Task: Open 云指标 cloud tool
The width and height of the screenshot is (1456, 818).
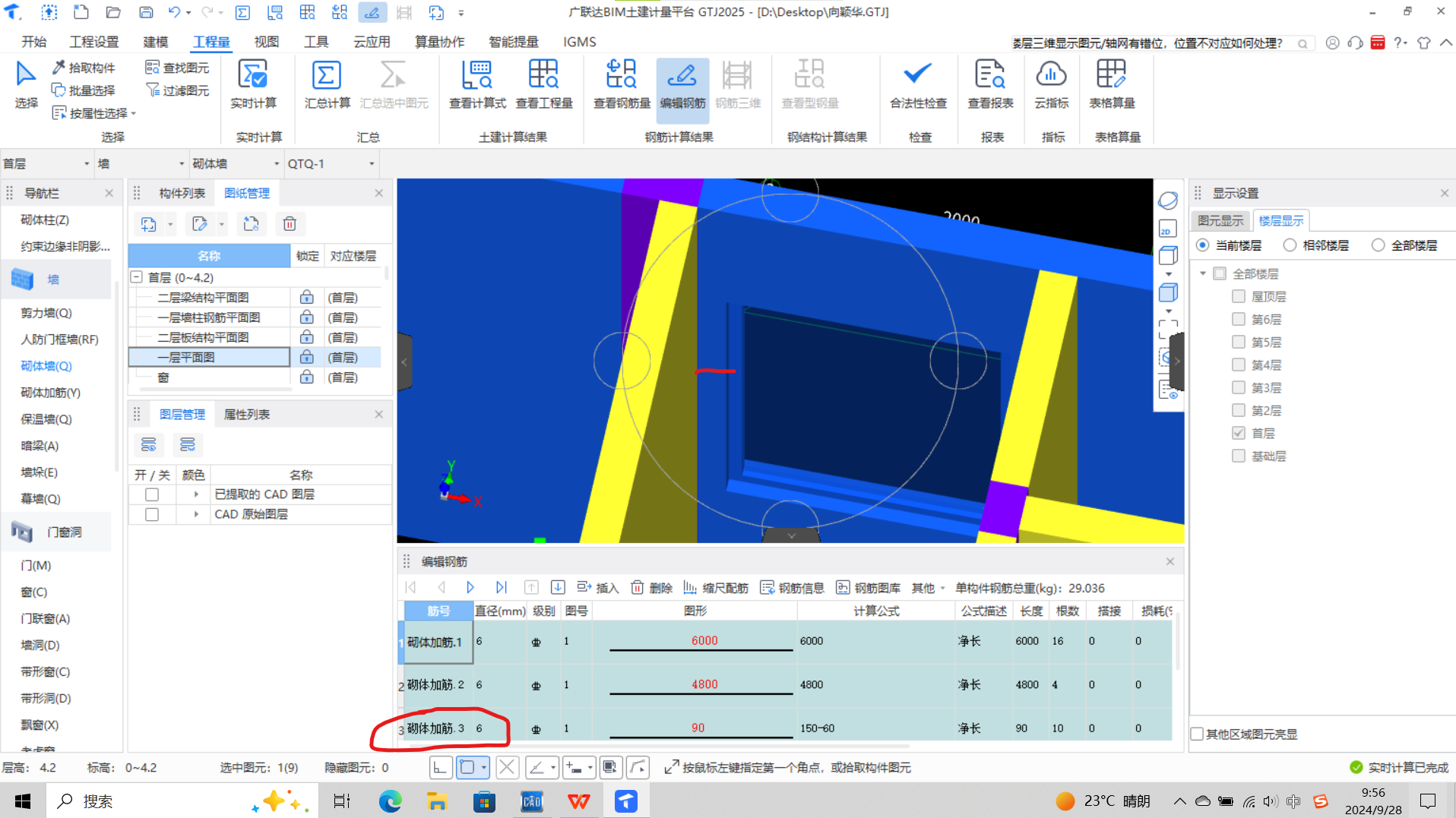Action: point(1051,85)
